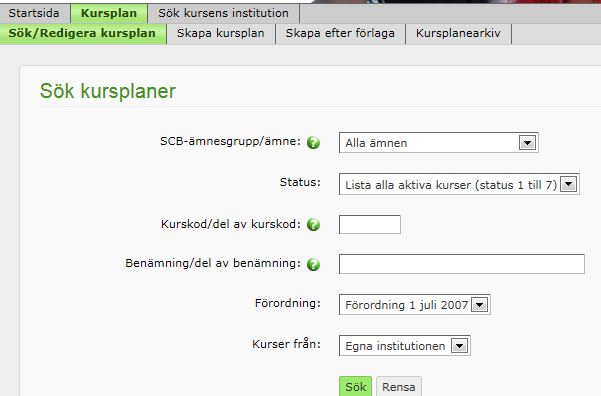Go to the Startsida tab

(x=34, y=13)
